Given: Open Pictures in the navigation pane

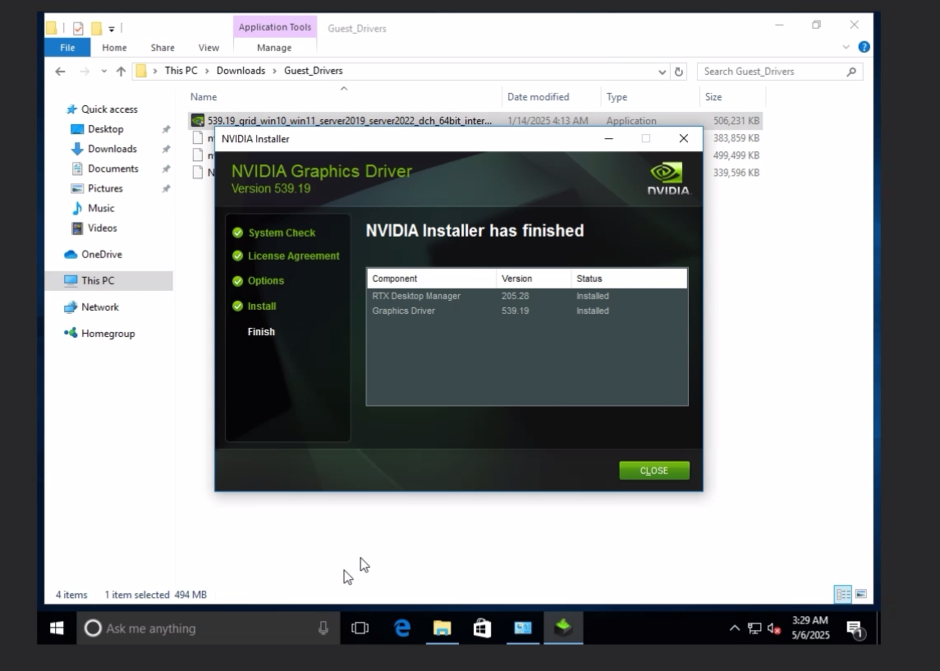Looking at the screenshot, I should click(105, 188).
